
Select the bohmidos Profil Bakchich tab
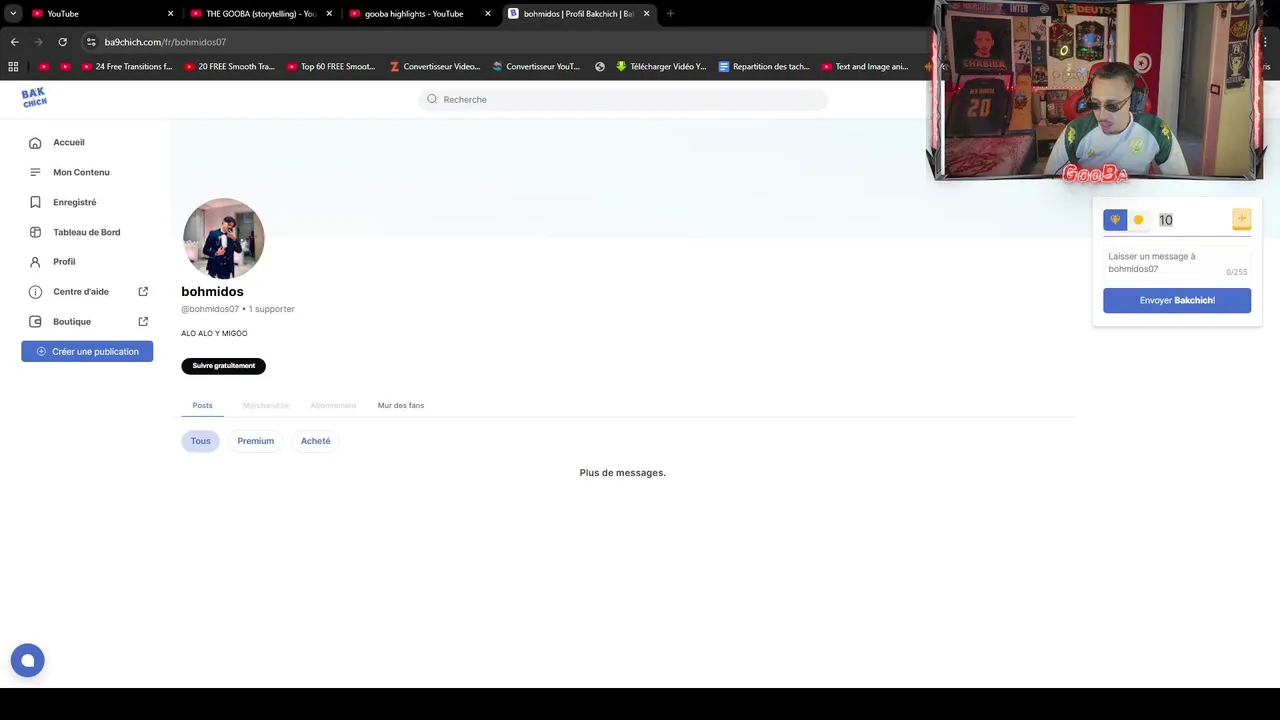tap(578, 14)
